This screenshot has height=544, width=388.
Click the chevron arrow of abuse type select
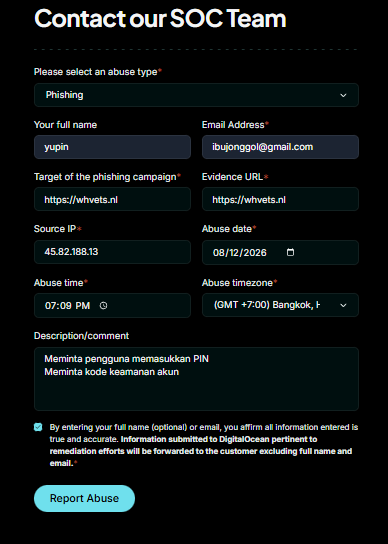pyautogui.click(x=343, y=95)
